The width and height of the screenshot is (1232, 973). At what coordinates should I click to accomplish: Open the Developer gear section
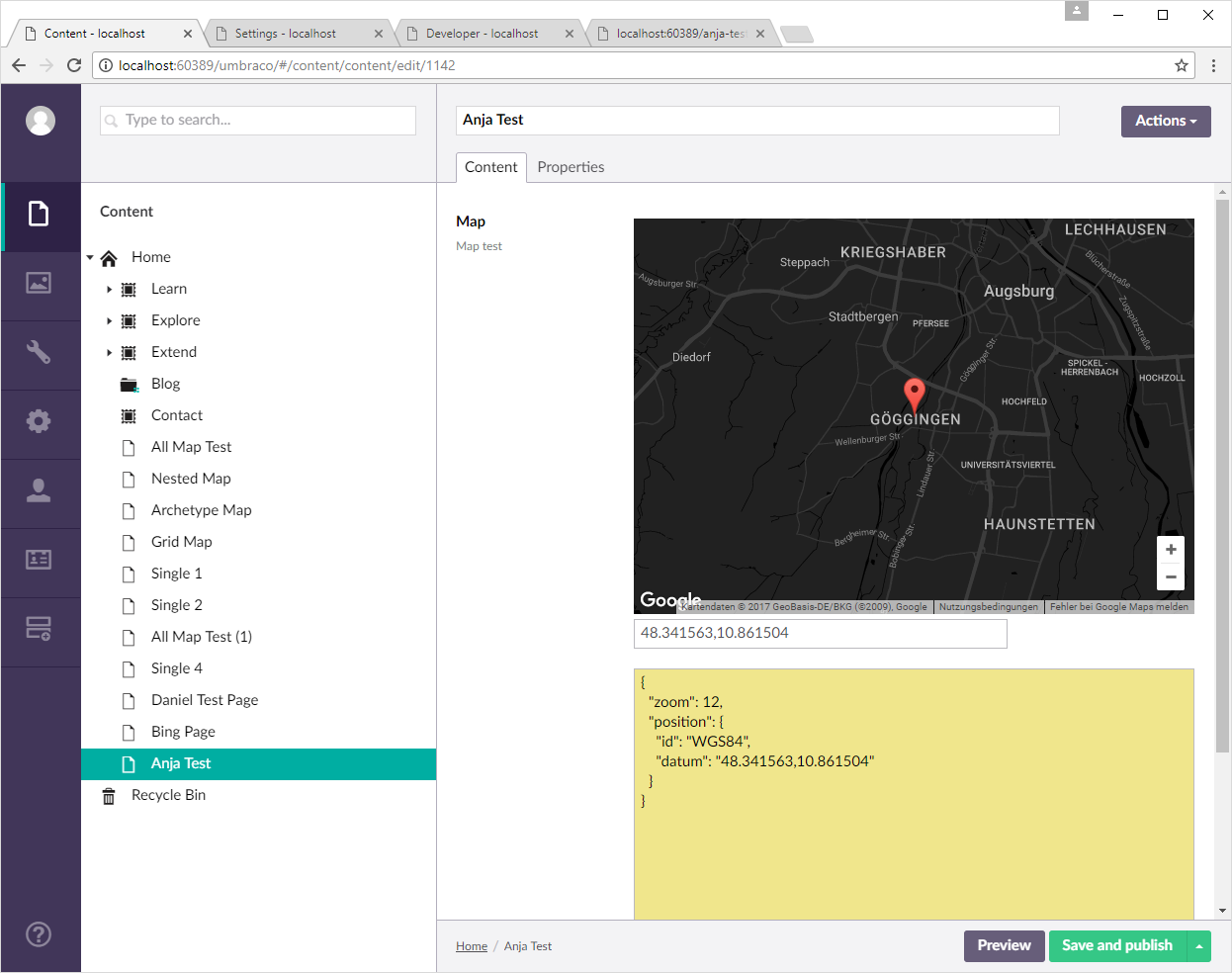click(39, 421)
